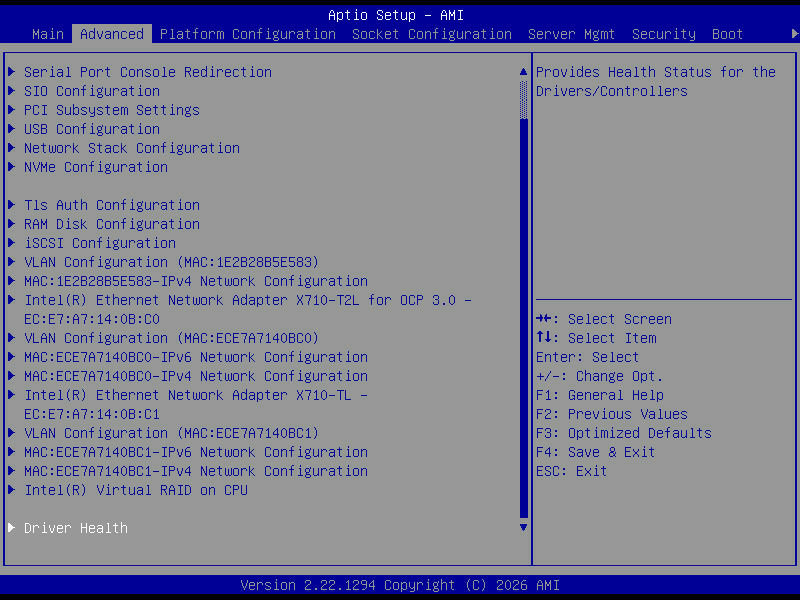Open the Socket Configuration tab

point(432,34)
